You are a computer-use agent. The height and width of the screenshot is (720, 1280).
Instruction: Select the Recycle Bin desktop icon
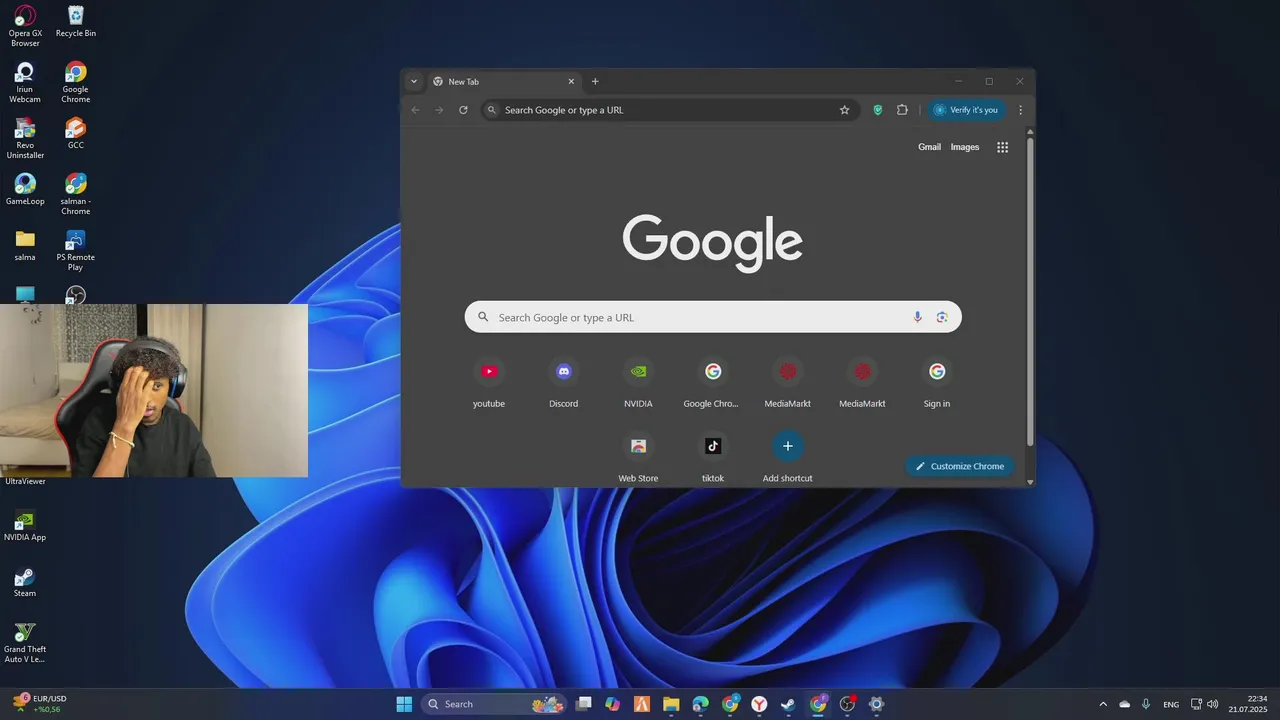(76, 21)
